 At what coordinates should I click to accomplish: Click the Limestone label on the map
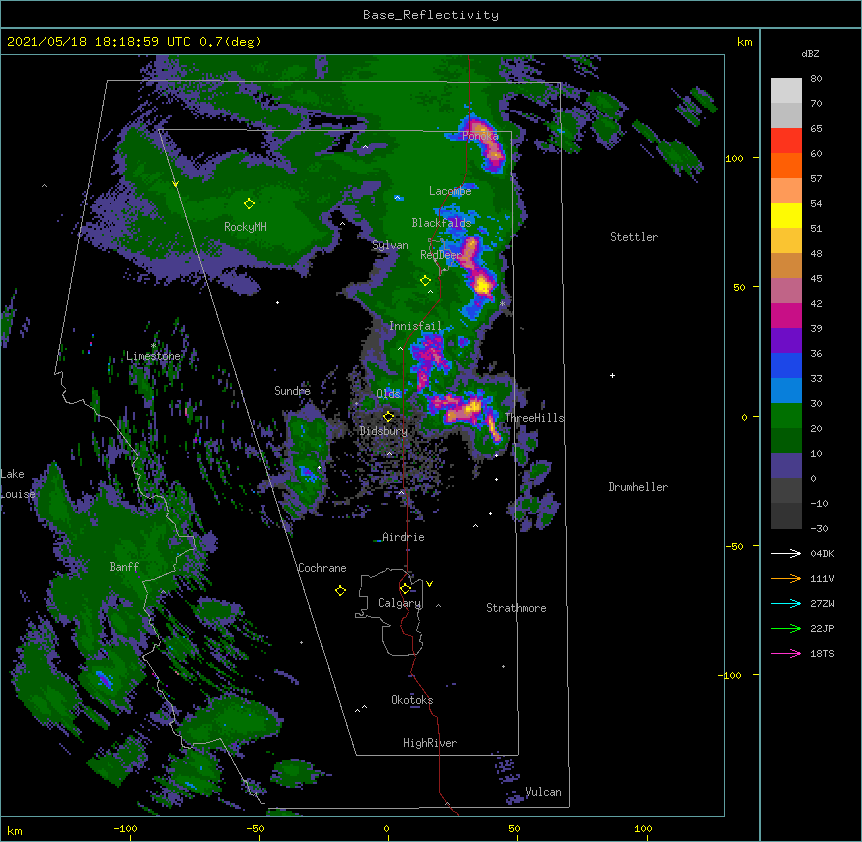153,356
